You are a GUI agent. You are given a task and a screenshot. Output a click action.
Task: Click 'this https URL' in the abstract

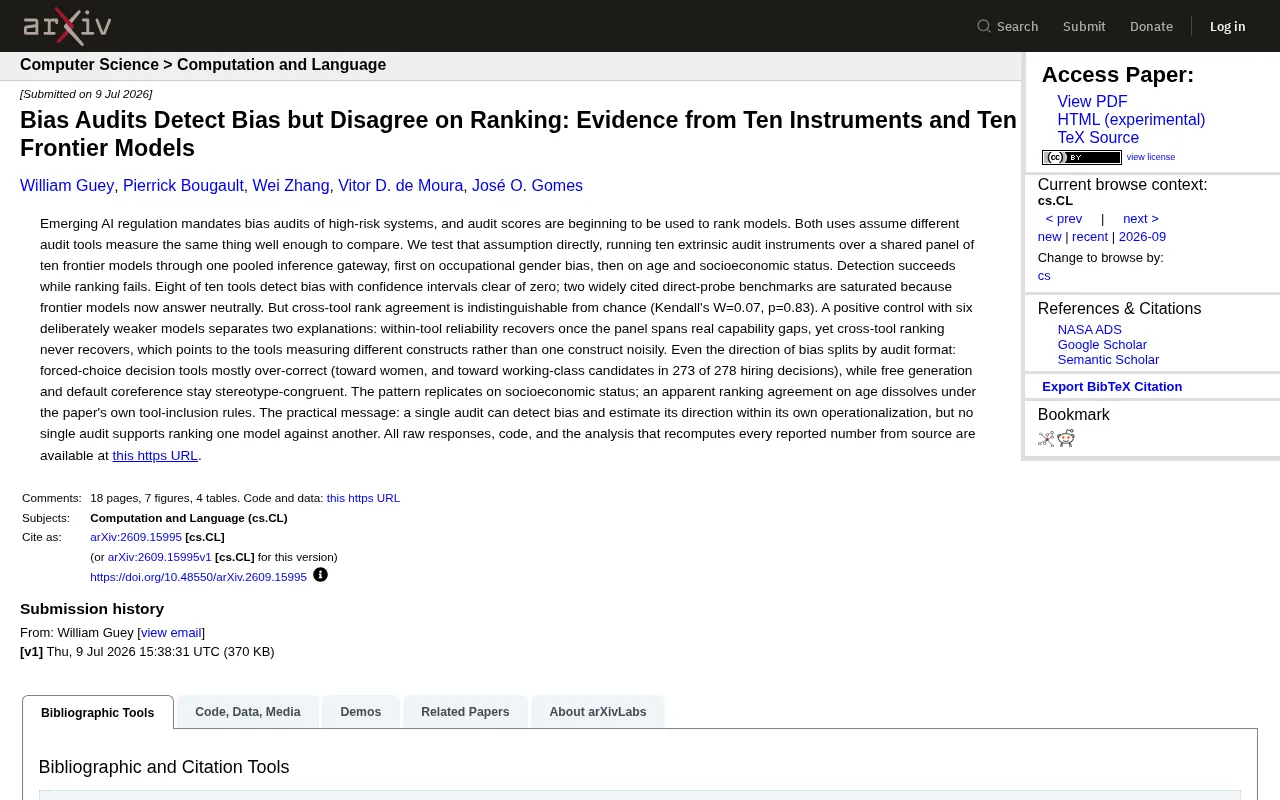pos(155,456)
